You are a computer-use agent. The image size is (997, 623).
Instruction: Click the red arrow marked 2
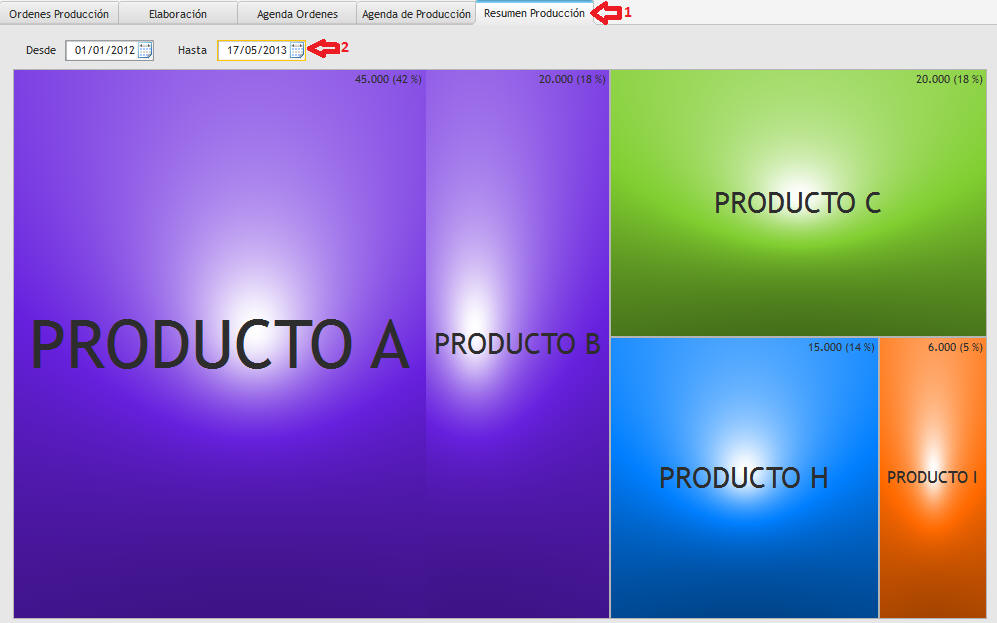point(323,48)
